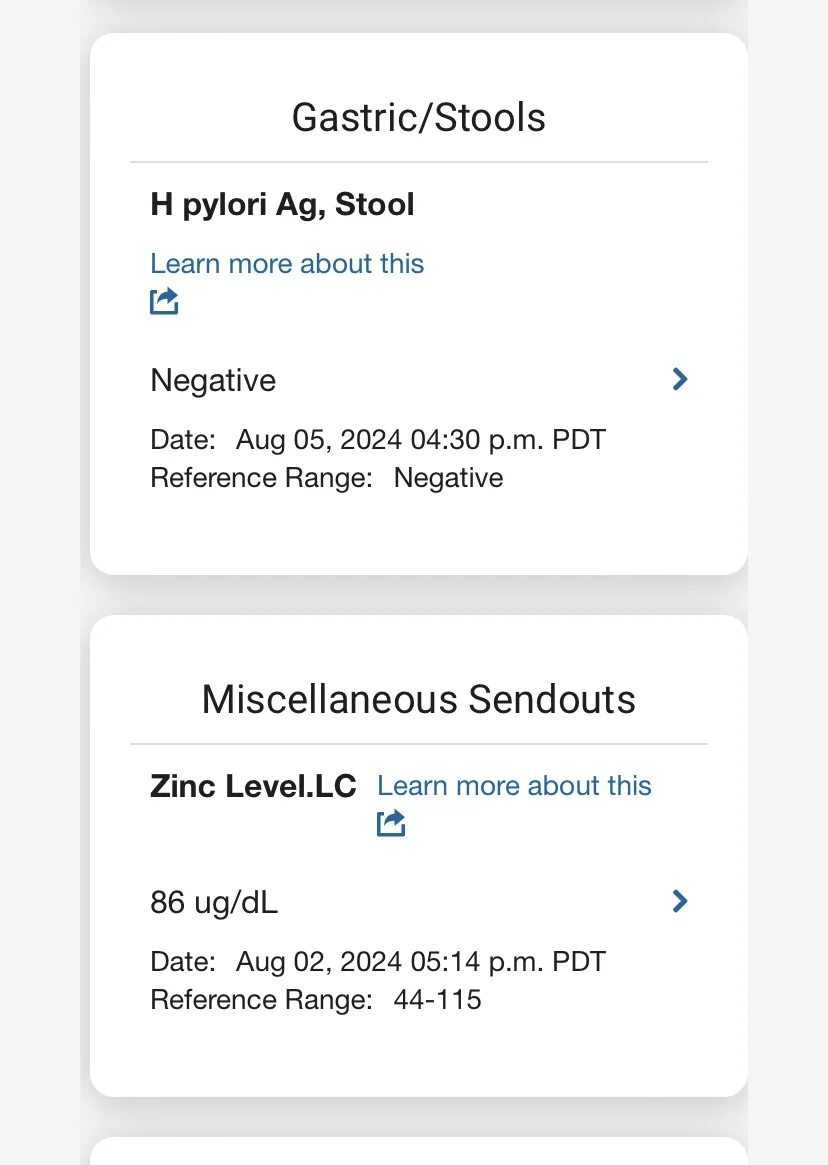
Task: Expand the Negative result details chevron
Action: coord(679,379)
